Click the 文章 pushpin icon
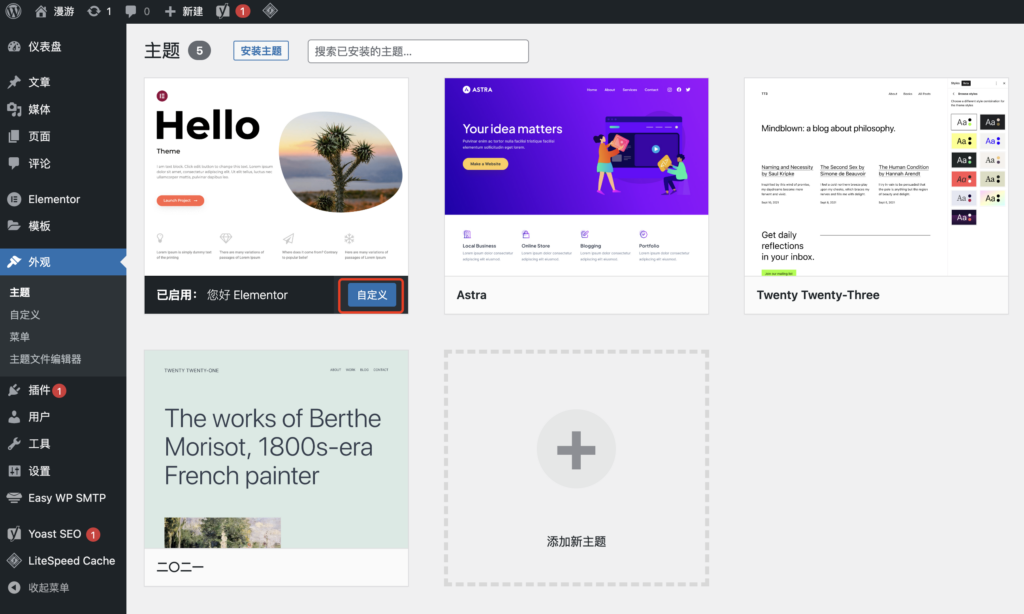The height and width of the screenshot is (614, 1024). point(14,82)
